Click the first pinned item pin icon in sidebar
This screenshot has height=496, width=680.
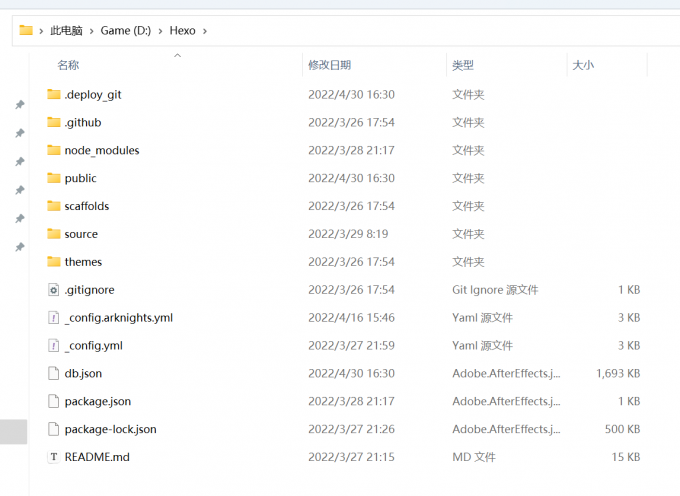click(19, 105)
